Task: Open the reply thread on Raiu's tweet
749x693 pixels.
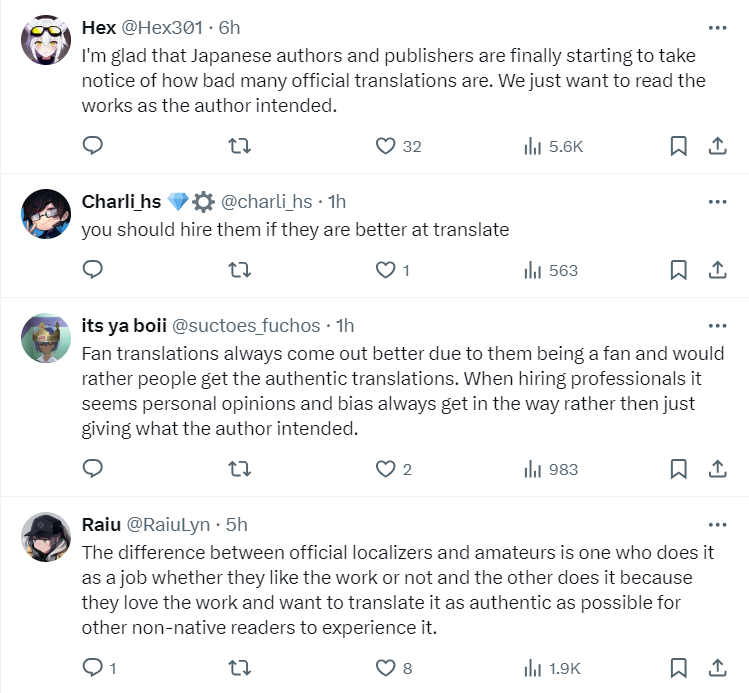Action: [93, 667]
